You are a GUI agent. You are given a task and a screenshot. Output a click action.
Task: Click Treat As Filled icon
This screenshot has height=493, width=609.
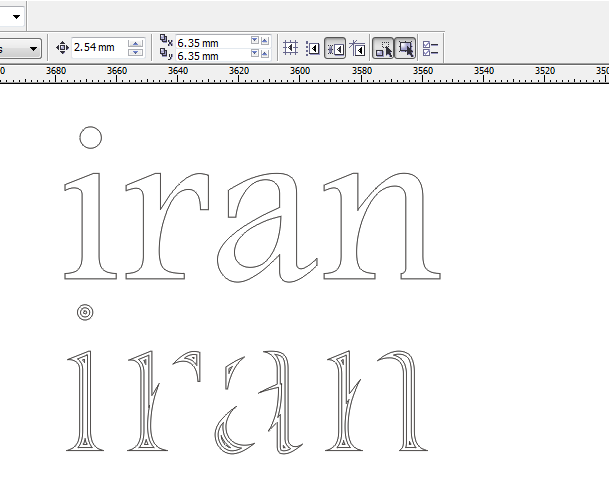(405, 47)
